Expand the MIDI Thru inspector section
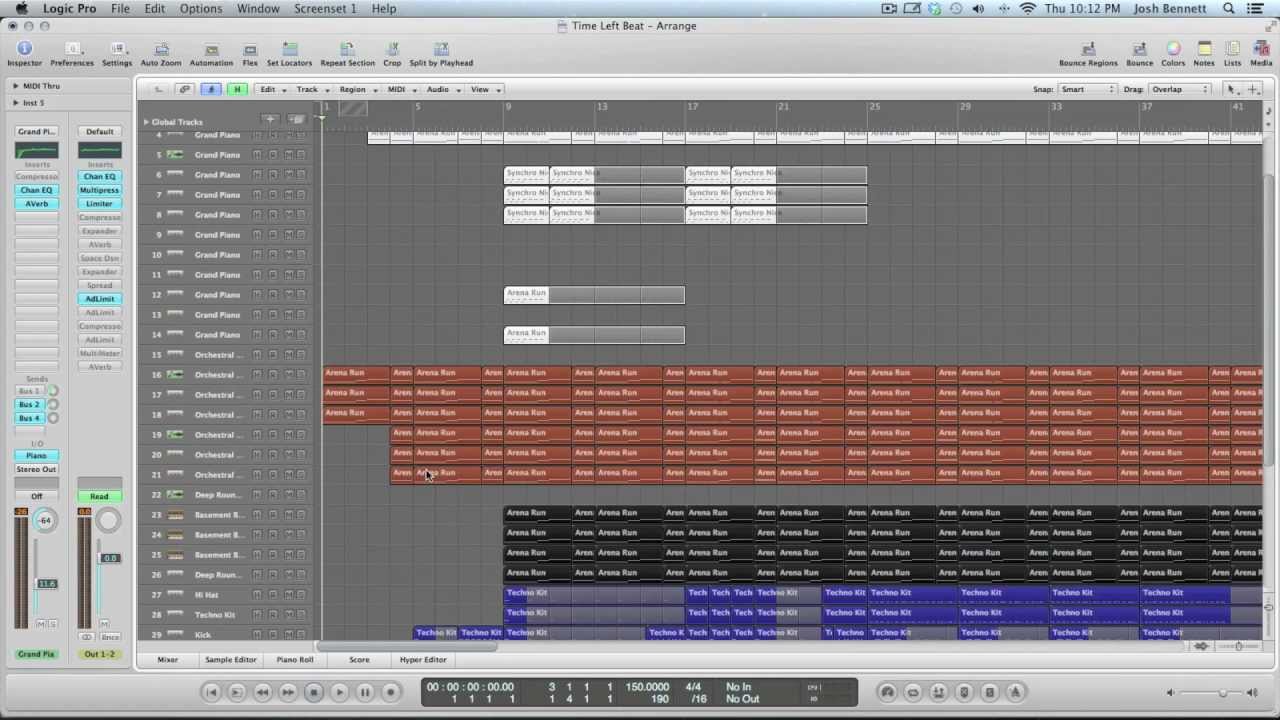1280x720 pixels. tap(16, 86)
